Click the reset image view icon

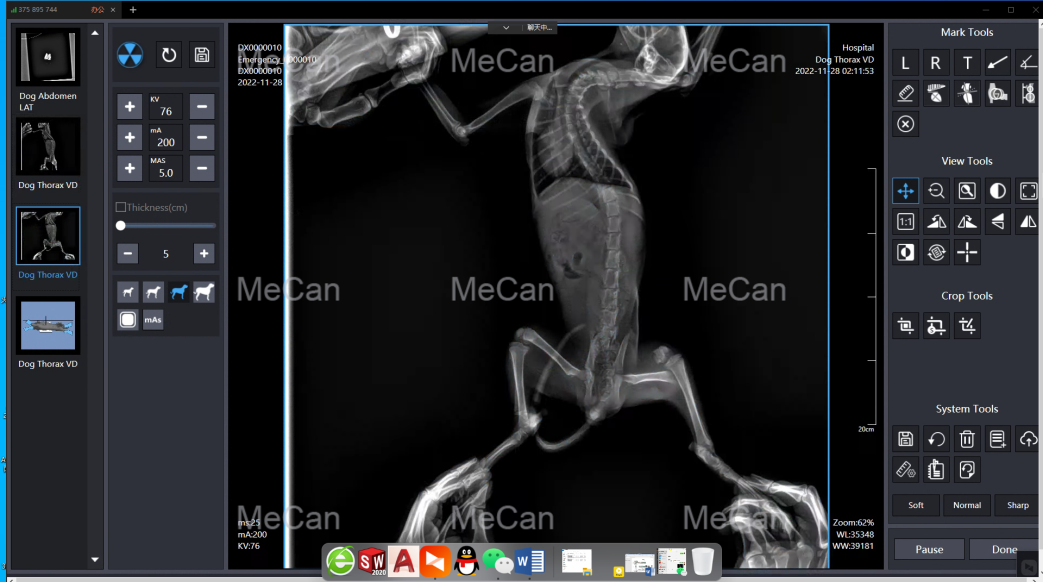[x=936, y=253]
